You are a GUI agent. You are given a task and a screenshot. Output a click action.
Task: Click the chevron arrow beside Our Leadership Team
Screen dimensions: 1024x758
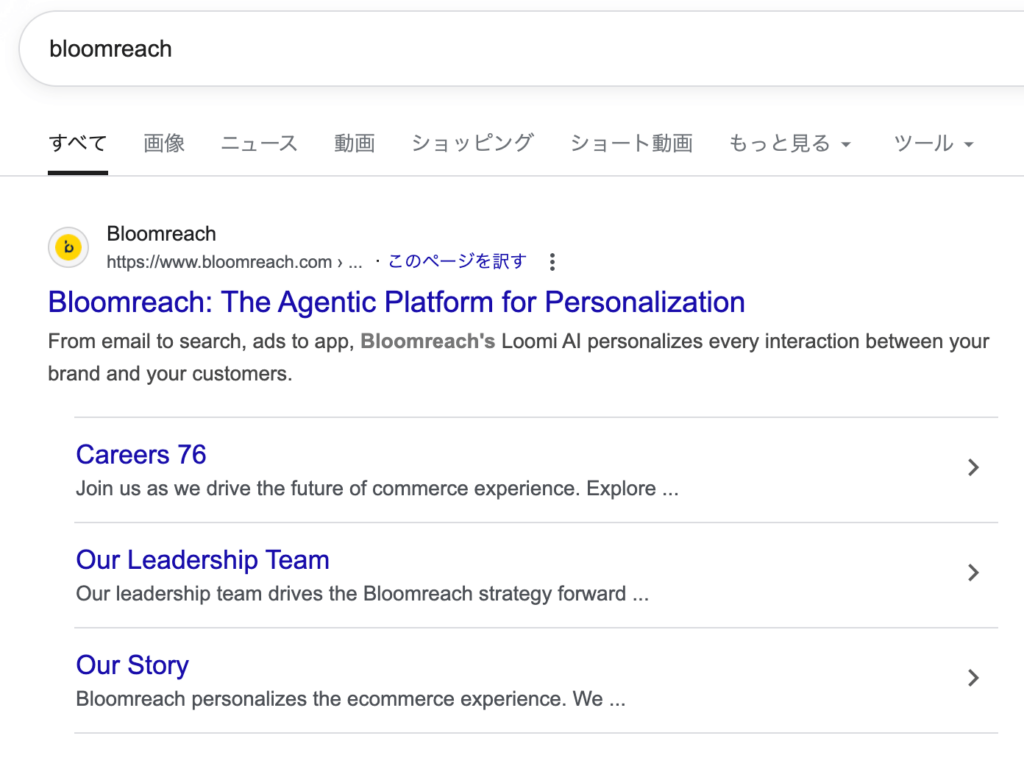pos(972,573)
